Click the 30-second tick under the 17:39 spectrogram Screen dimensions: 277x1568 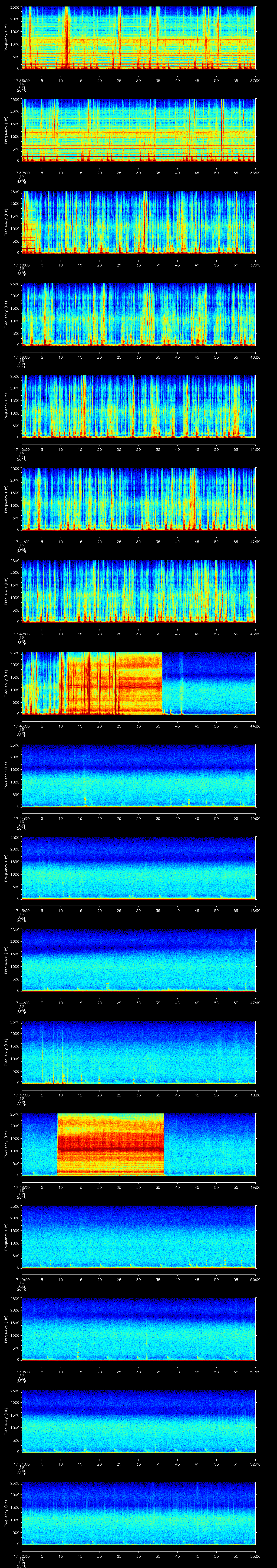pos(138,357)
